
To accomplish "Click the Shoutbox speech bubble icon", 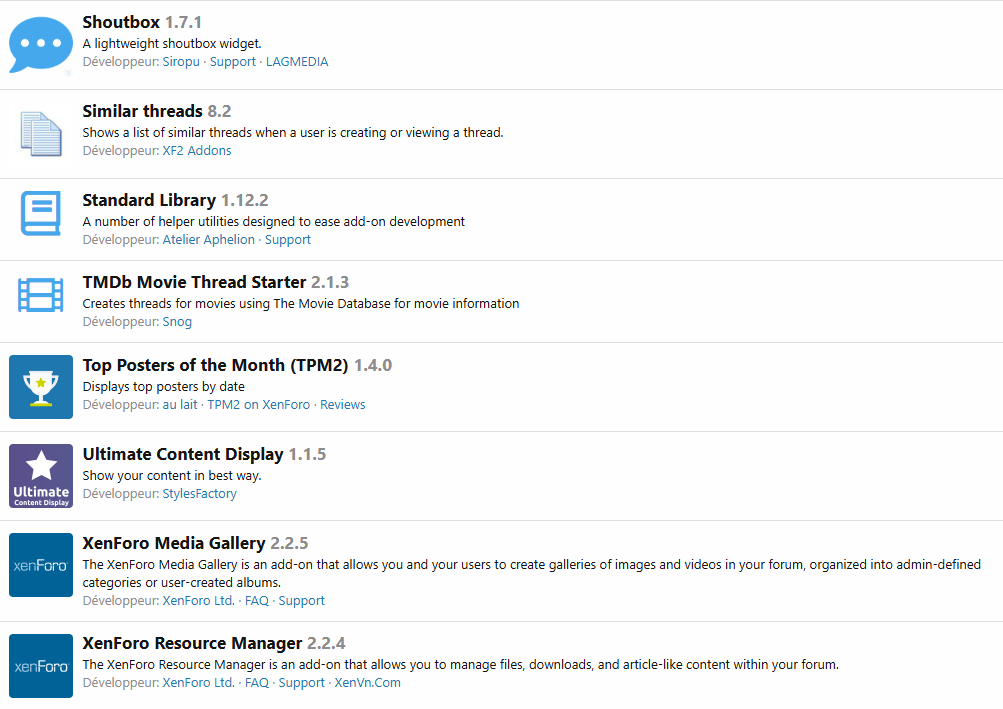I will tap(41, 44).
